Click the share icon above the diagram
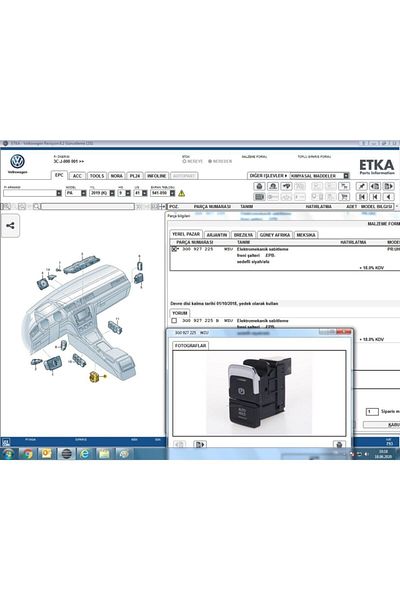Viewport: 400px width, 600px height. pos(10,226)
